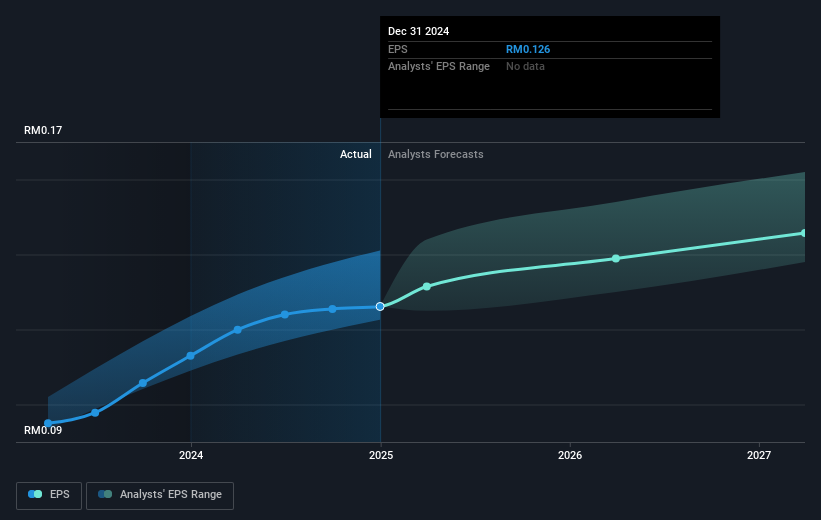821x520 pixels.
Task: Click the Analysts' EPS Range legend color icon
Action: click(x=105, y=494)
